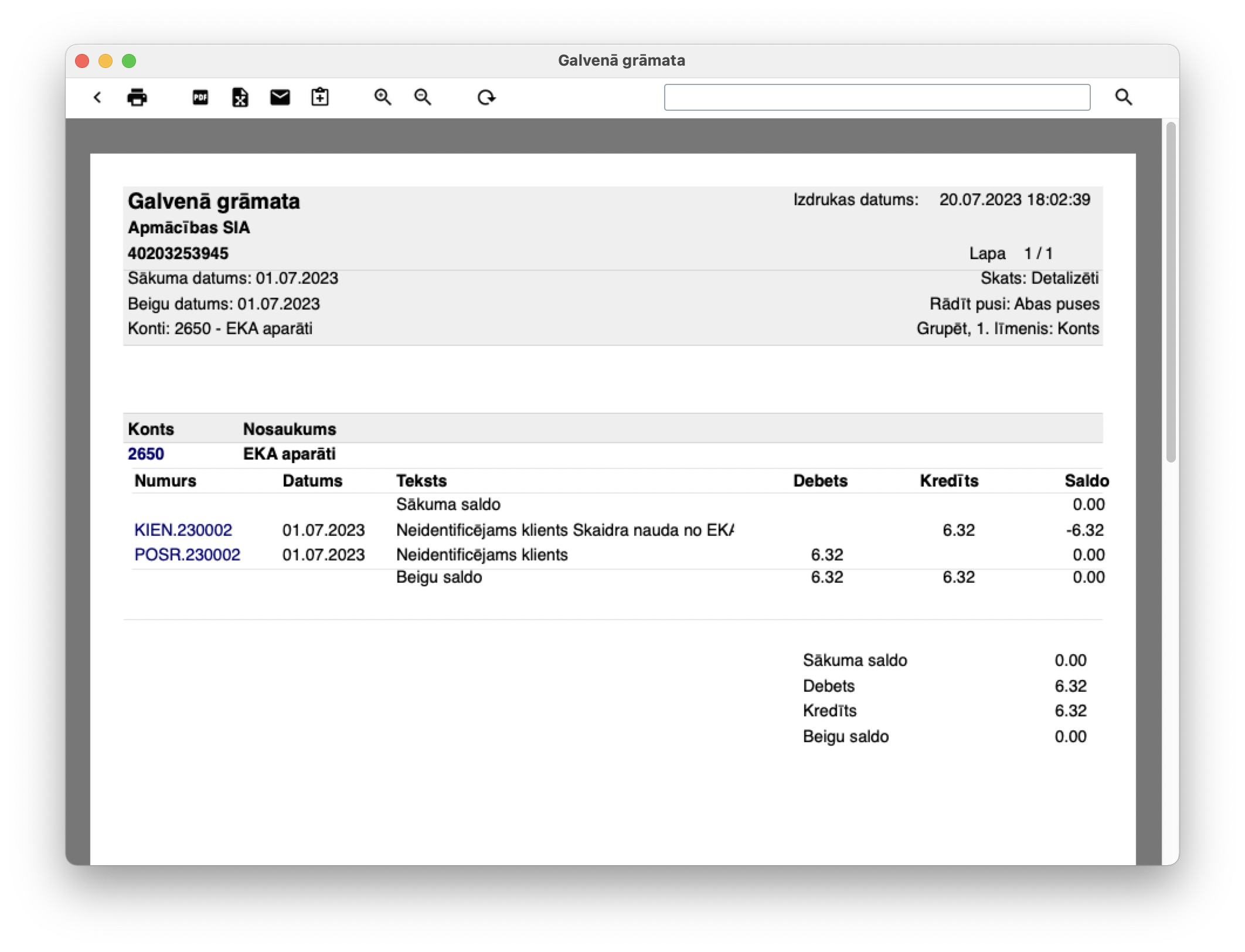Click the 'Numurs' column header
Screen dimensions: 1245x952
(165, 481)
